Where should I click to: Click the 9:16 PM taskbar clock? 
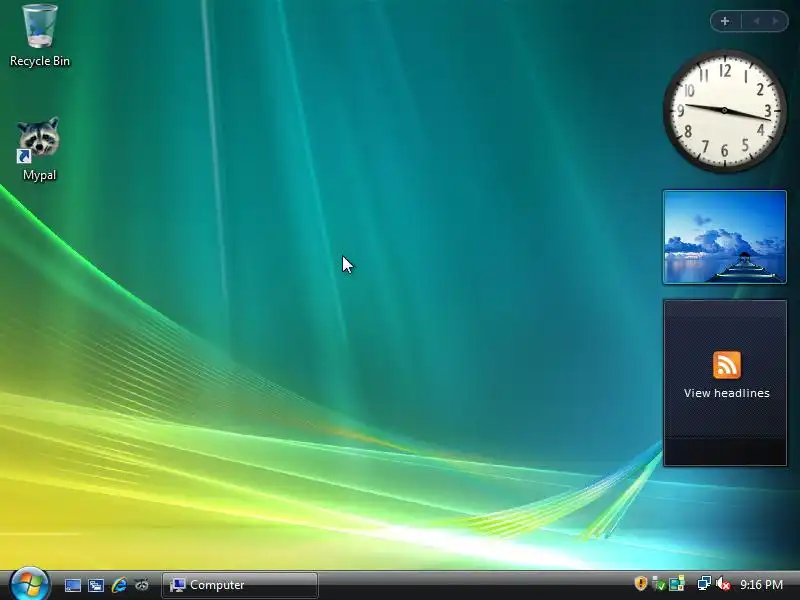761,585
